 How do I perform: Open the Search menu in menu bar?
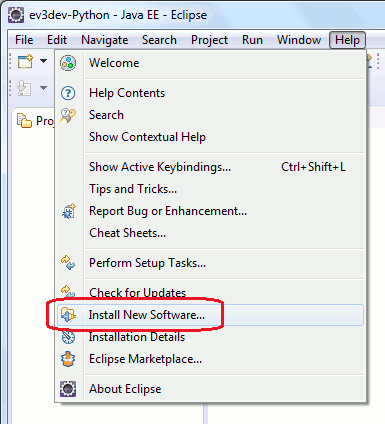coord(159,40)
